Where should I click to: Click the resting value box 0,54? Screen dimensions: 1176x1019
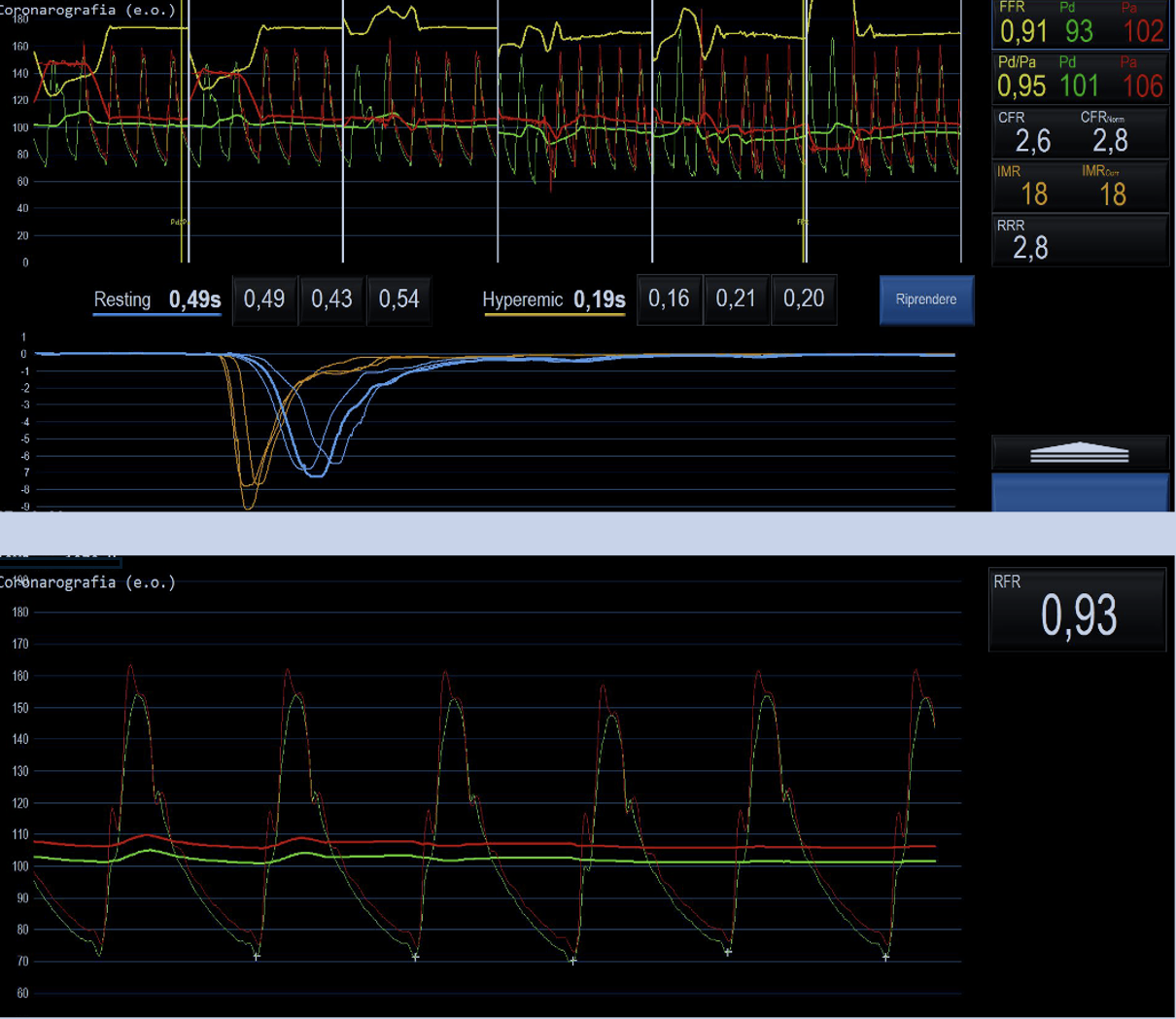398,299
